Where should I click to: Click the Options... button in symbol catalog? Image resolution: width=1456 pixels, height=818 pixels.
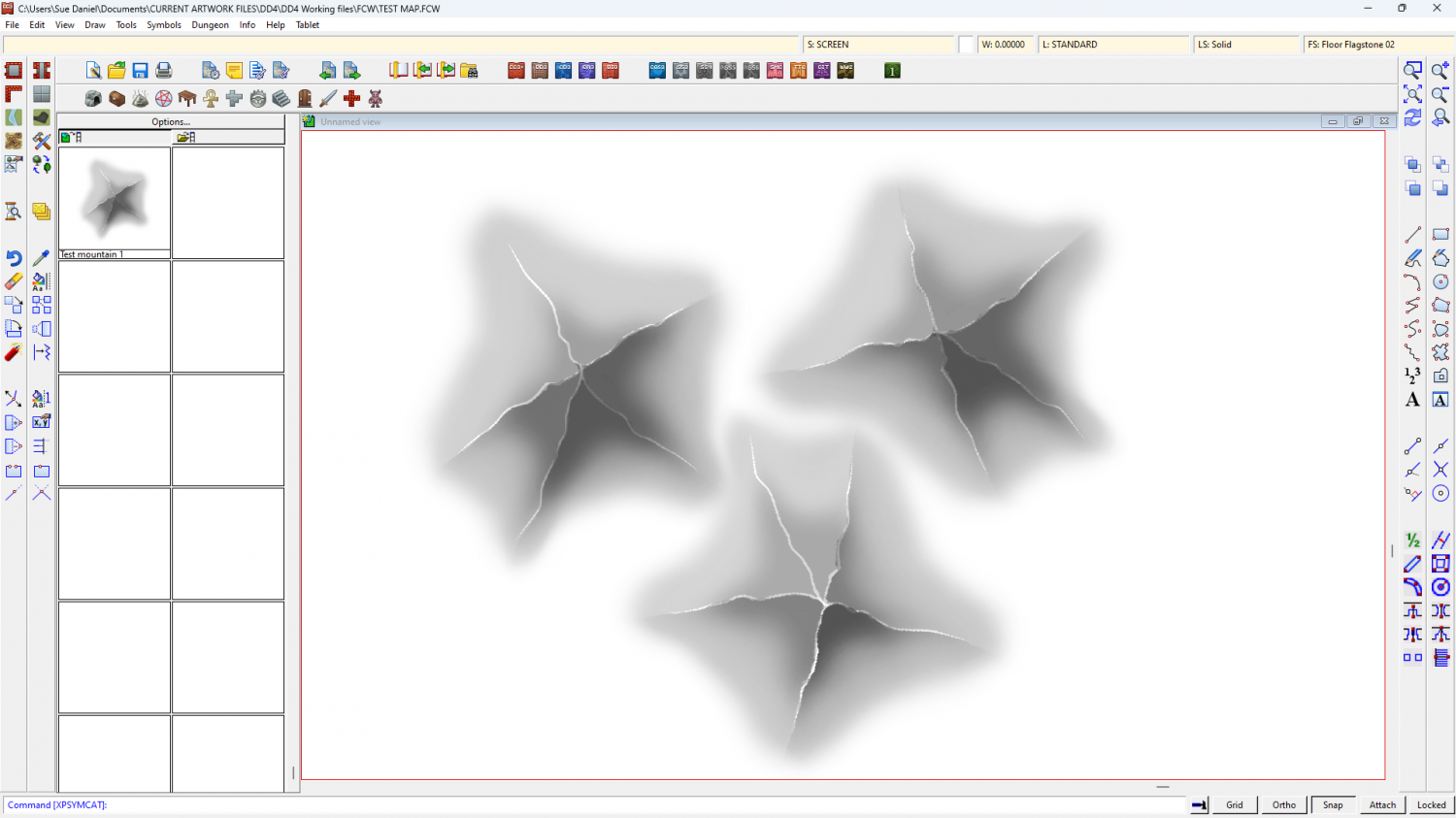click(171, 122)
